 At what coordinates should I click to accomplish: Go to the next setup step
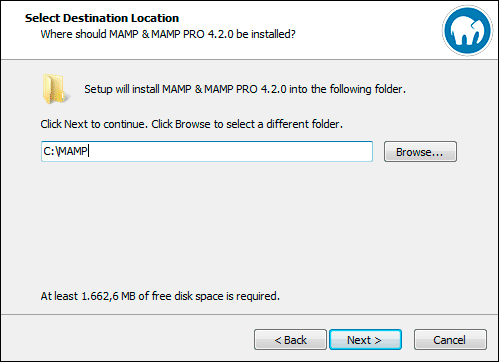(365, 340)
